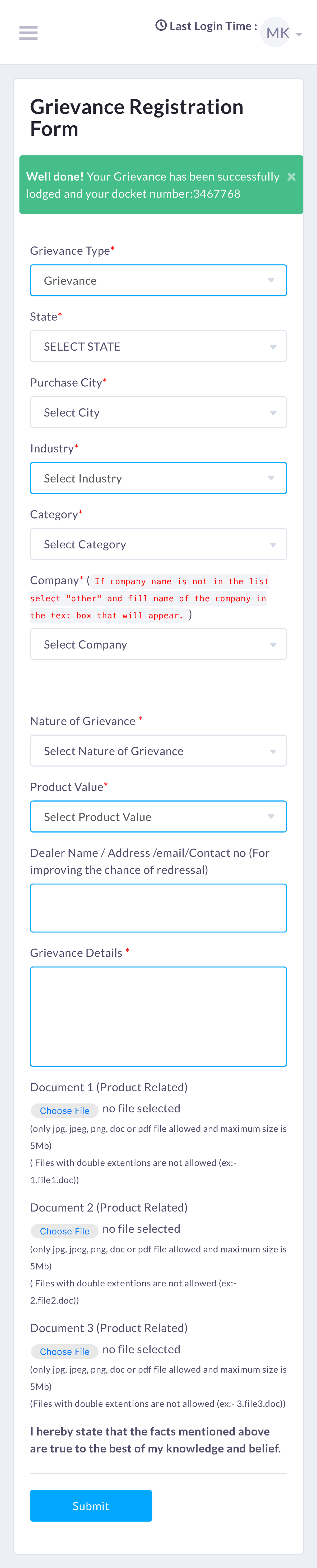The width and height of the screenshot is (317, 1568).
Task: Open the Select Nature of Grievance dropdown
Action: click(158, 750)
